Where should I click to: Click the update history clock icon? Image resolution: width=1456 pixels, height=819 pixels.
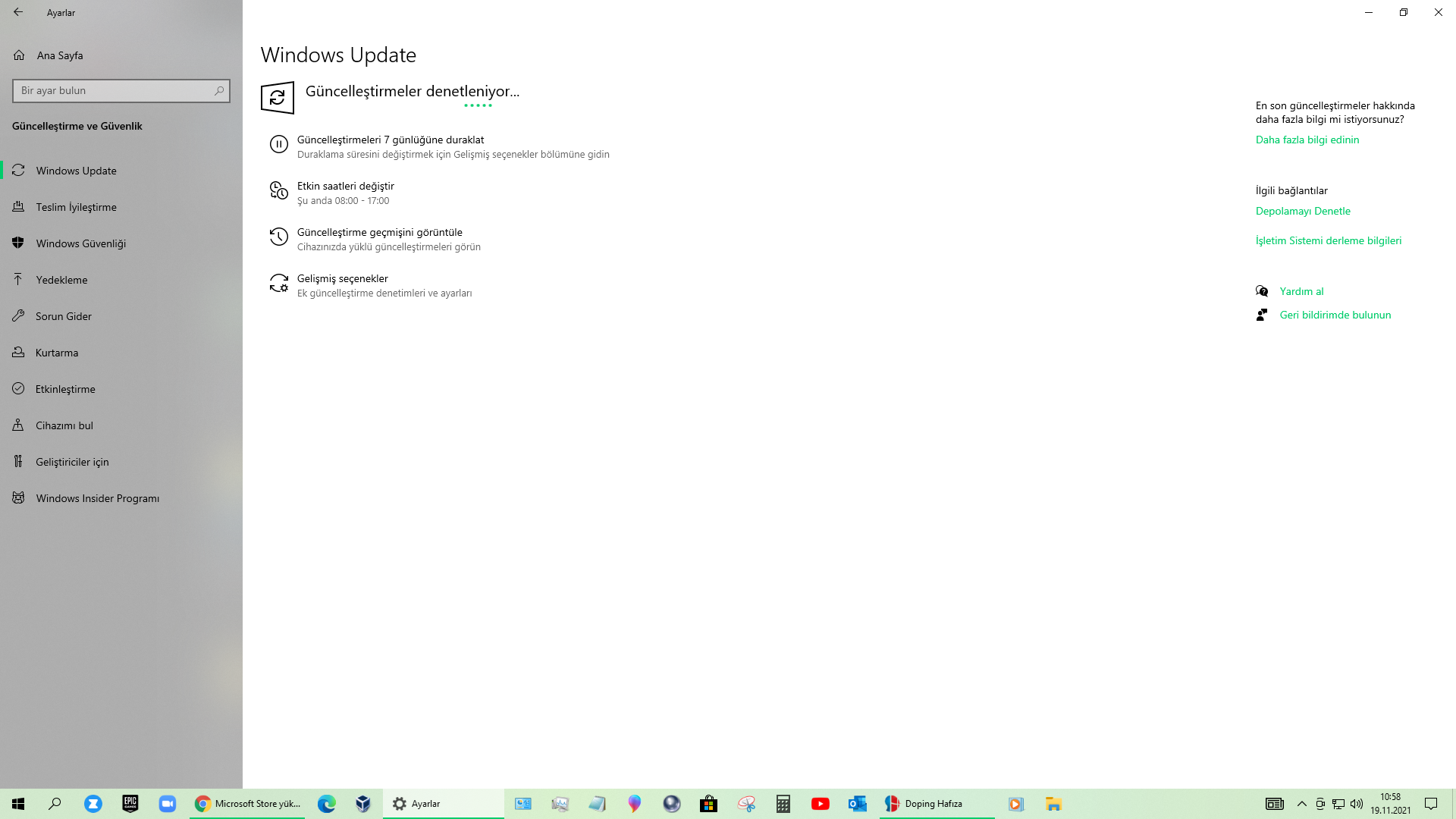pos(278,237)
